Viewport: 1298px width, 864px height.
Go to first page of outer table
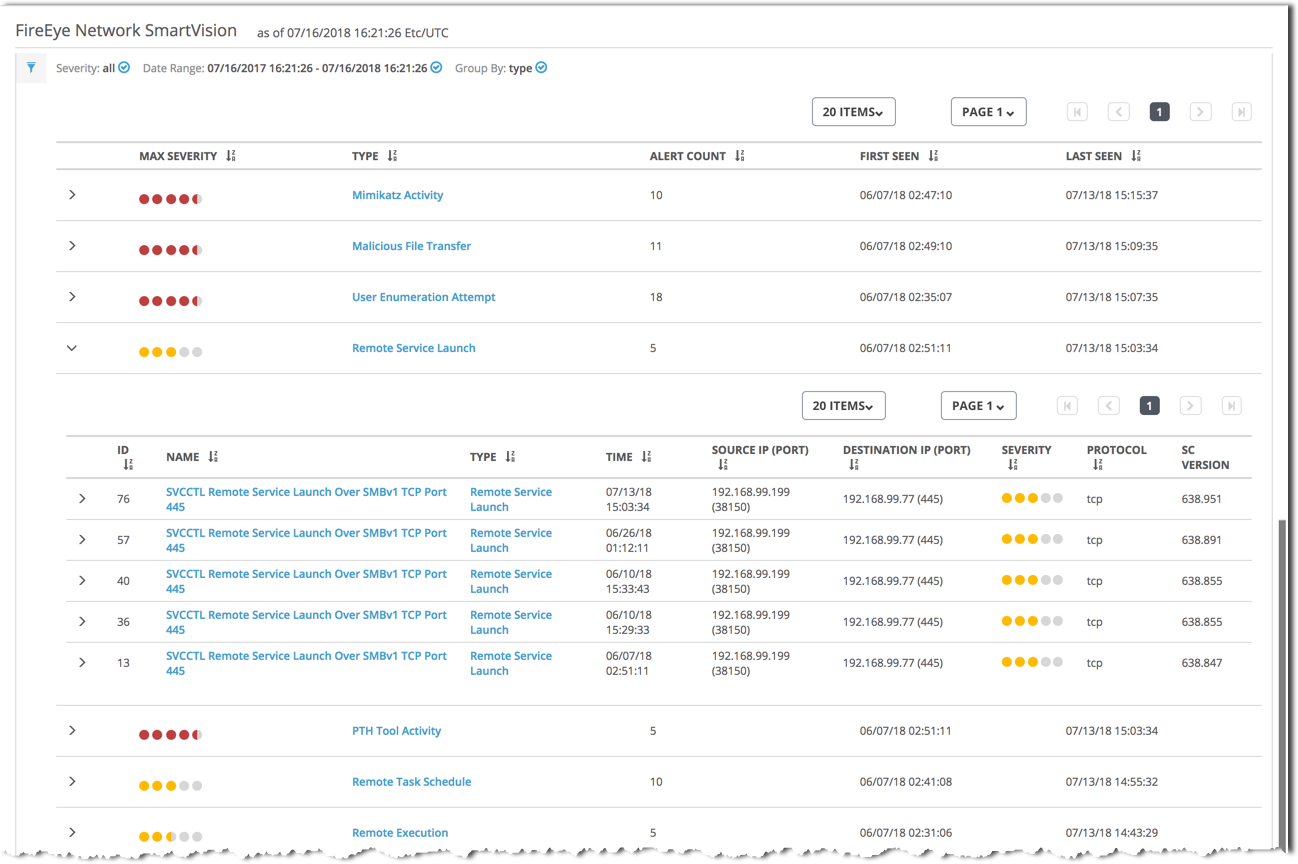[x=1077, y=112]
